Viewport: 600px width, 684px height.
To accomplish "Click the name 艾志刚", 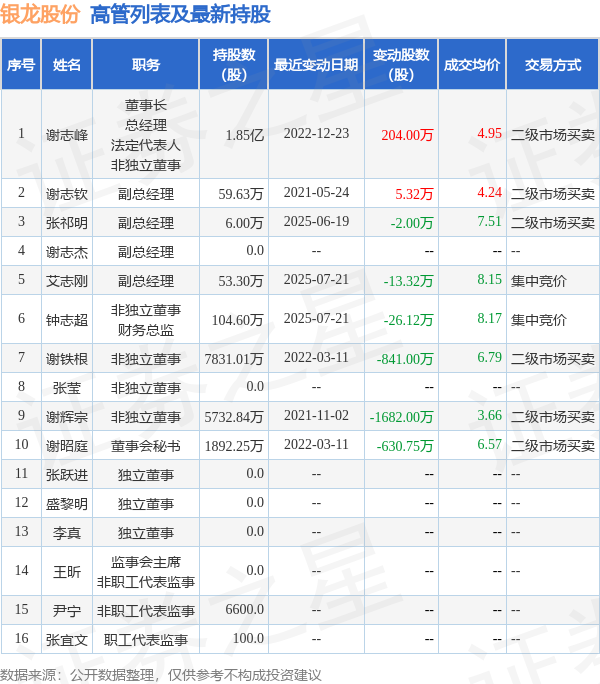I will click(x=67, y=281).
